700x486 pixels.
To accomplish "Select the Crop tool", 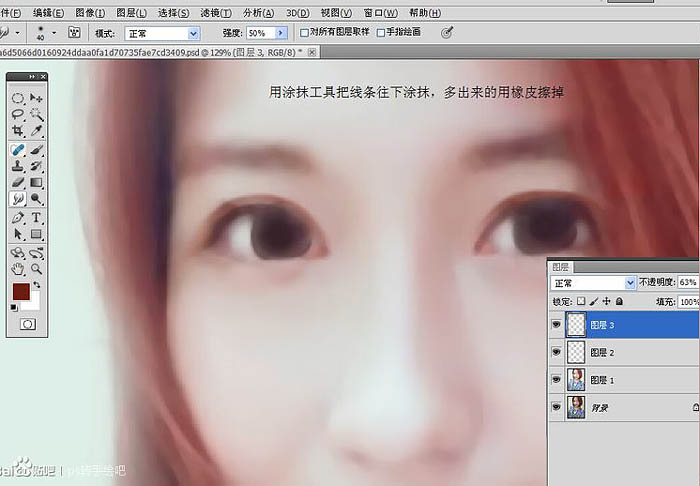I will pos(17,131).
